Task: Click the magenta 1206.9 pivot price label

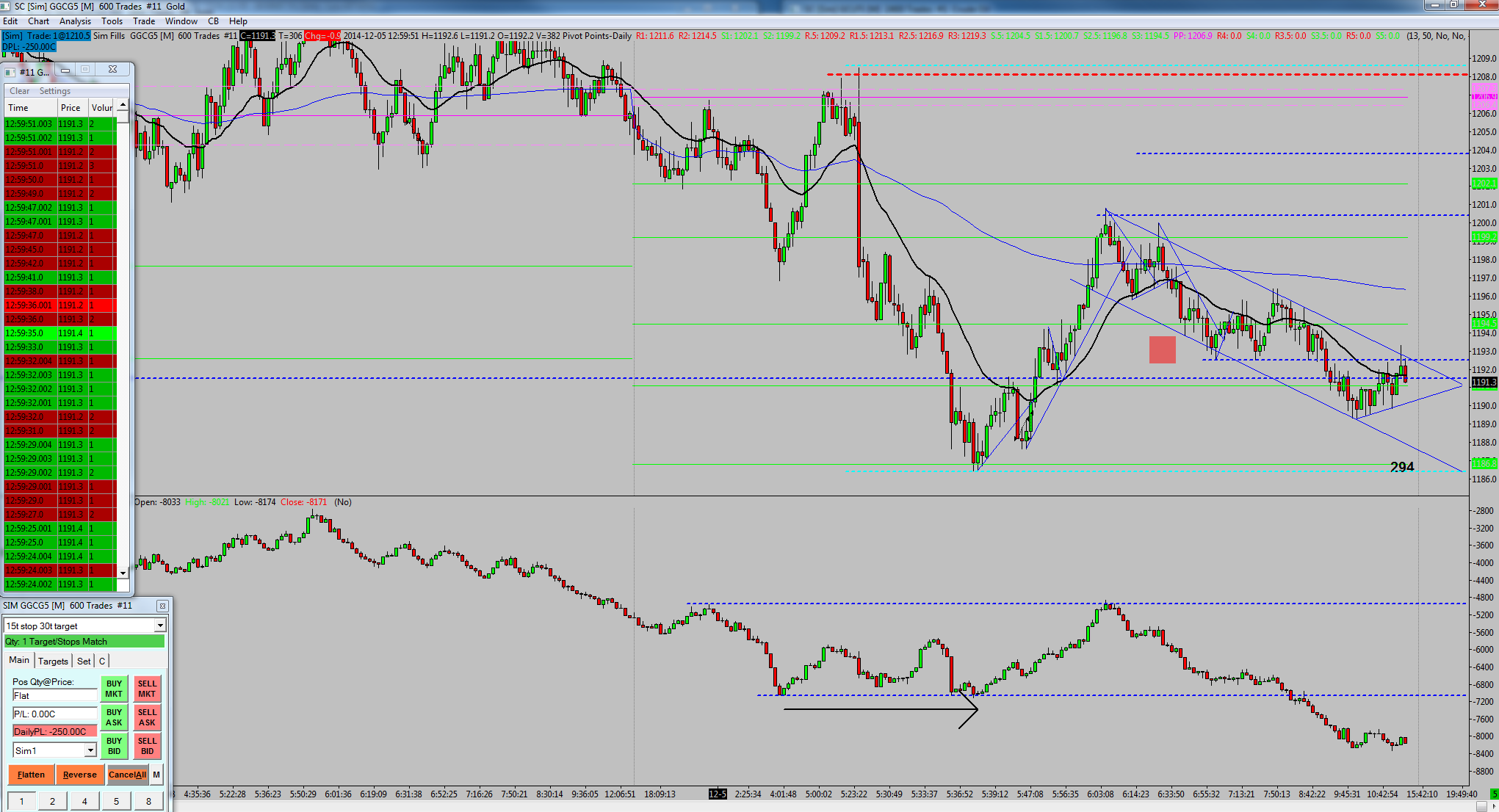Action: 1484,96
